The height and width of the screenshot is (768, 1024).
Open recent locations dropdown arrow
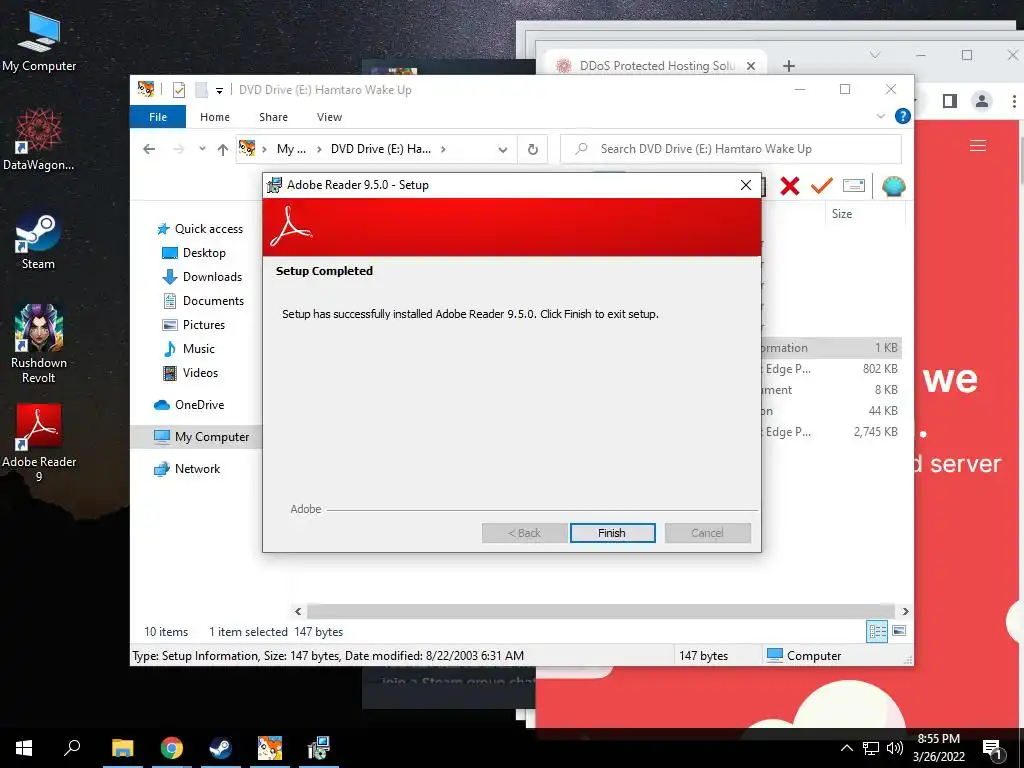click(x=202, y=149)
